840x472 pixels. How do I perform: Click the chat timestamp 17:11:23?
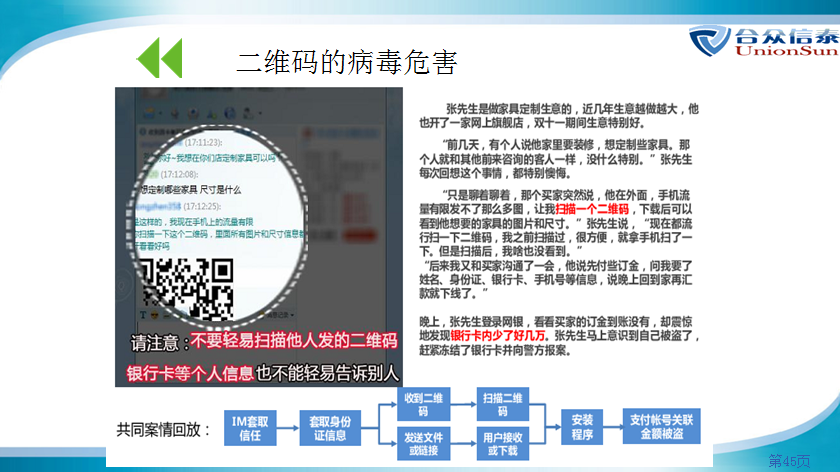203,143
